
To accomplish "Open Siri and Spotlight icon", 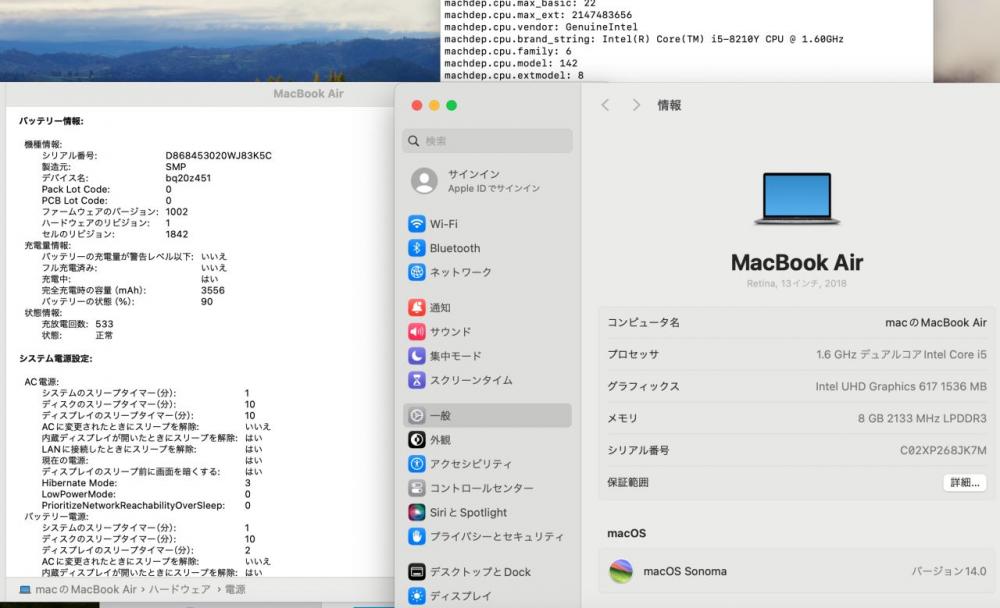I will point(416,512).
